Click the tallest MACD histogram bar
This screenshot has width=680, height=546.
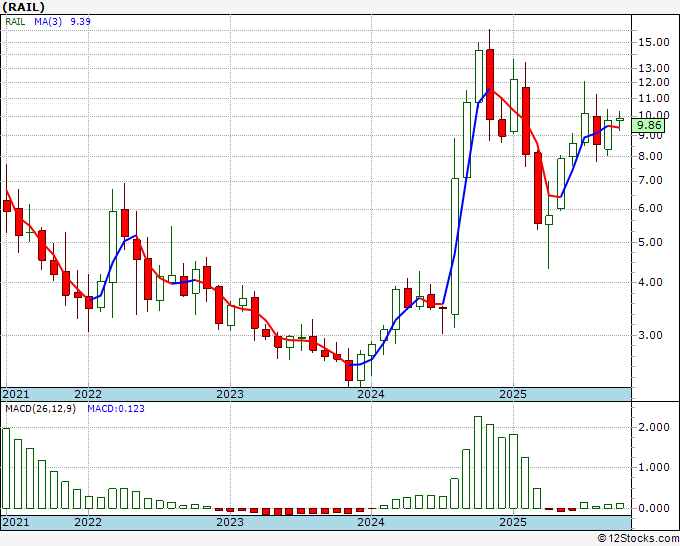pyautogui.click(x=478, y=464)
